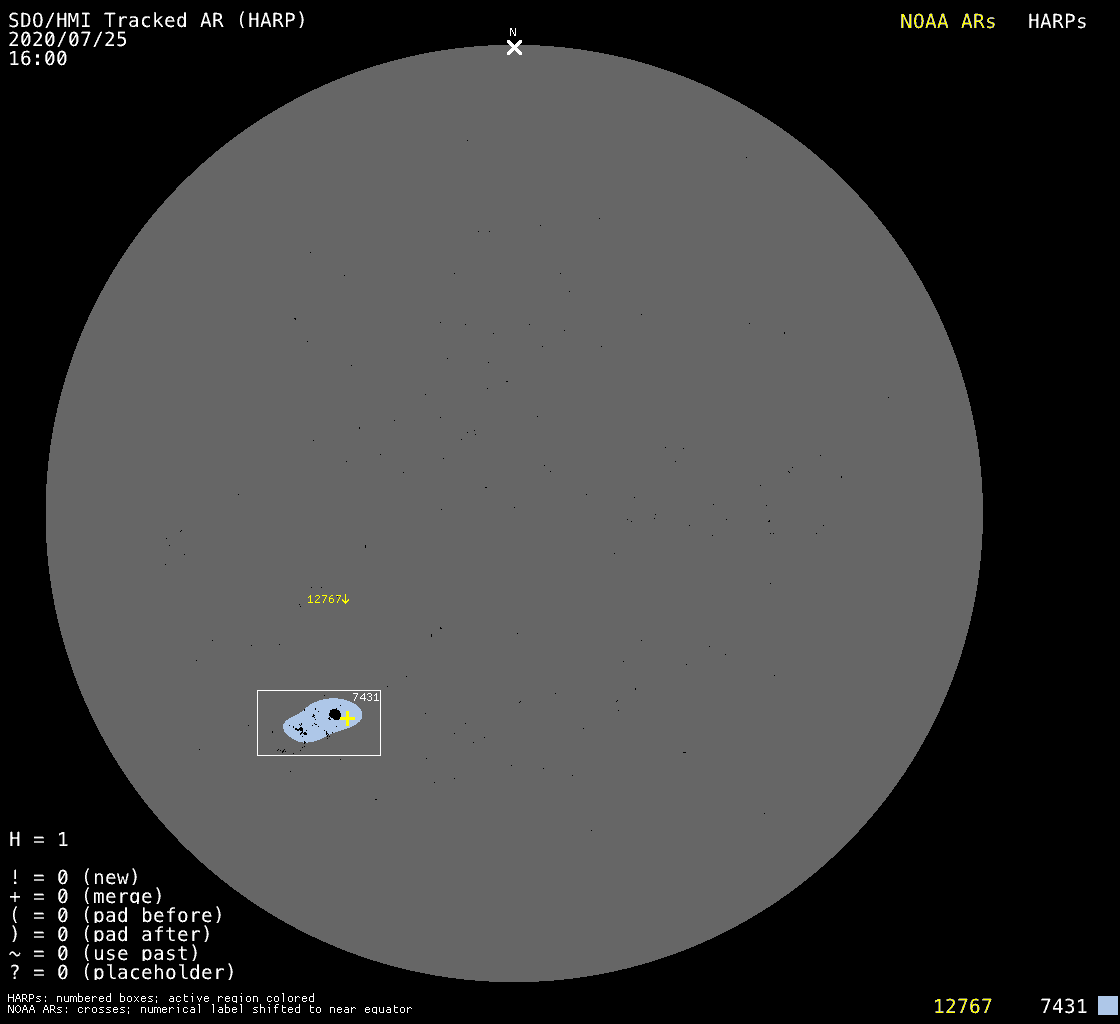Click the 16:00 time stamp
This screenshot has height=1024, width=1120.
coord(38,58)
